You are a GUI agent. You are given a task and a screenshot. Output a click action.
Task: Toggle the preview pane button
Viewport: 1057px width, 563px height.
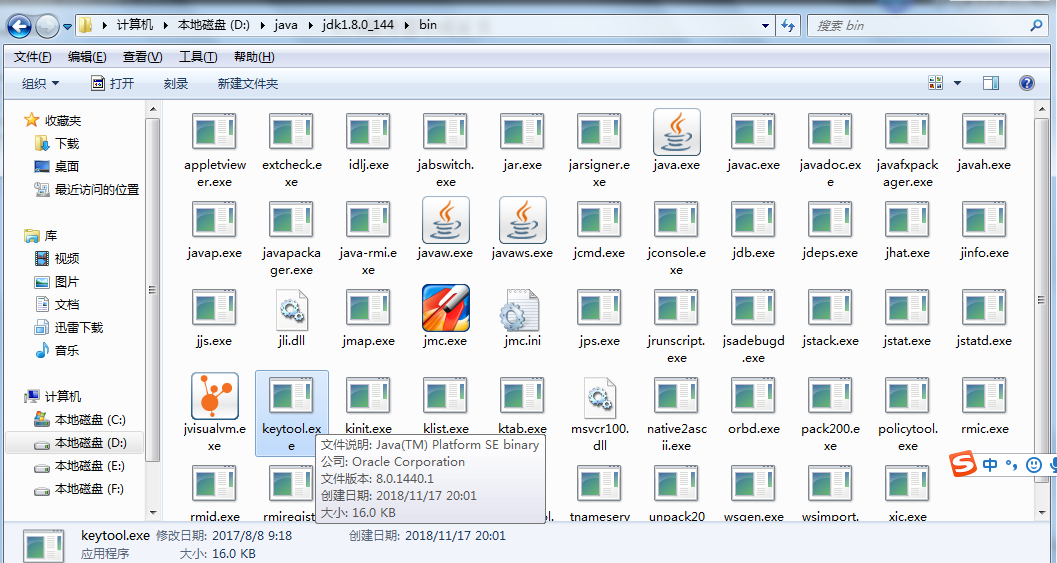pos(991,83)
